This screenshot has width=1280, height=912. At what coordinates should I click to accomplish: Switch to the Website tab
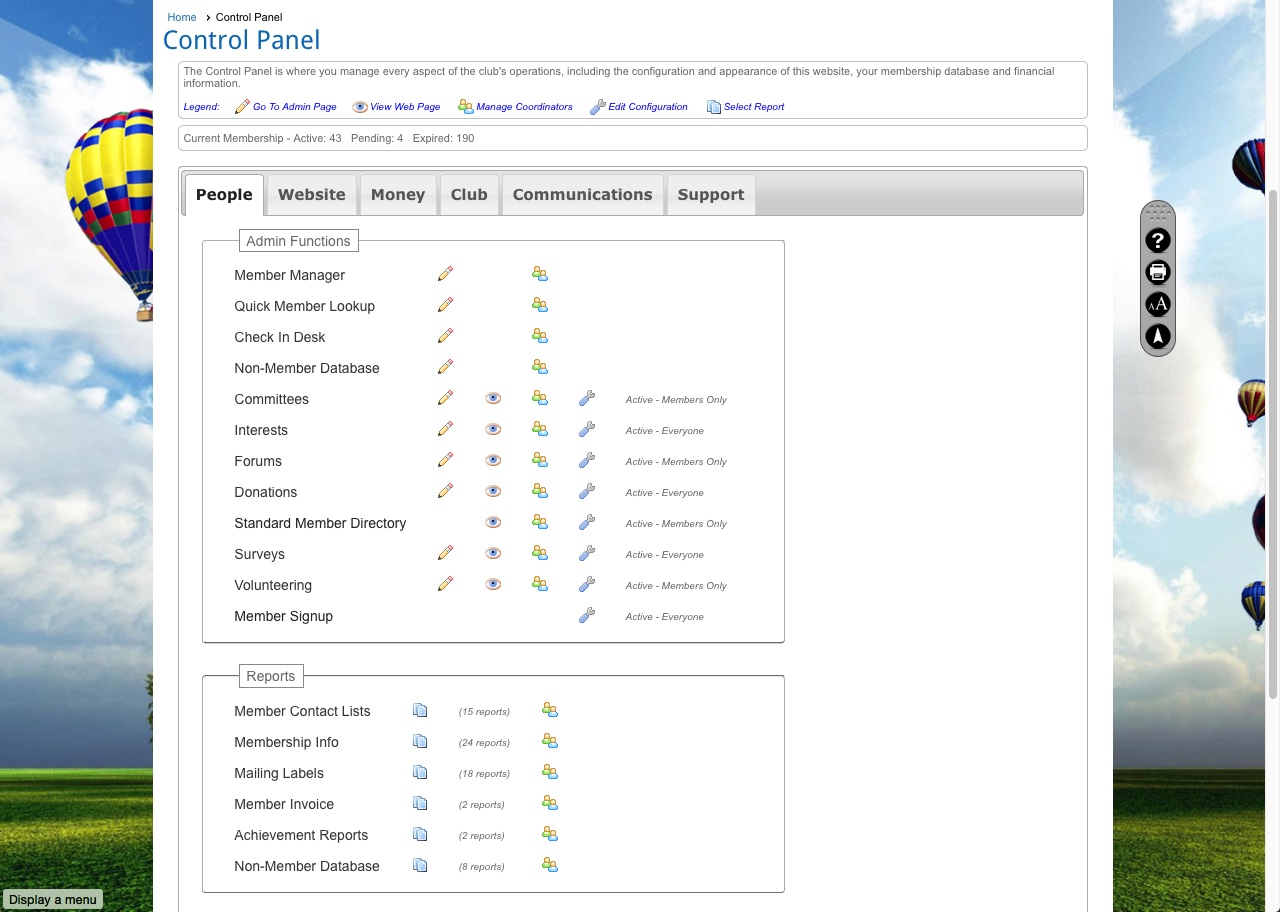tap(311, 195)
